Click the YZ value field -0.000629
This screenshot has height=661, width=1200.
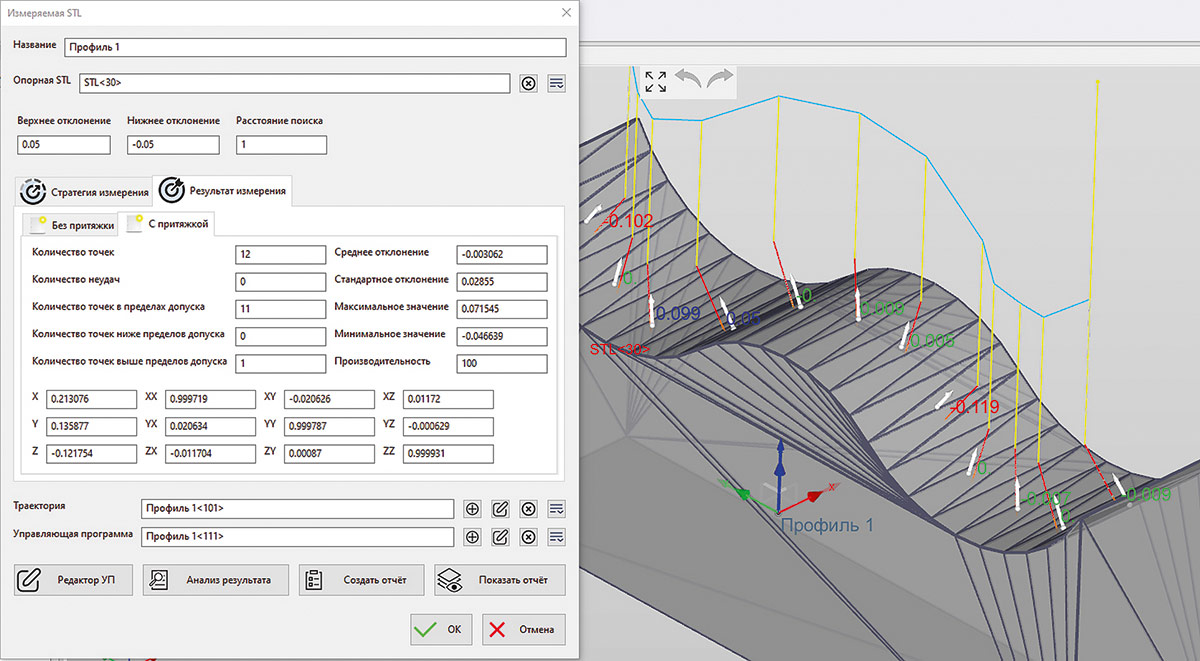448,426
